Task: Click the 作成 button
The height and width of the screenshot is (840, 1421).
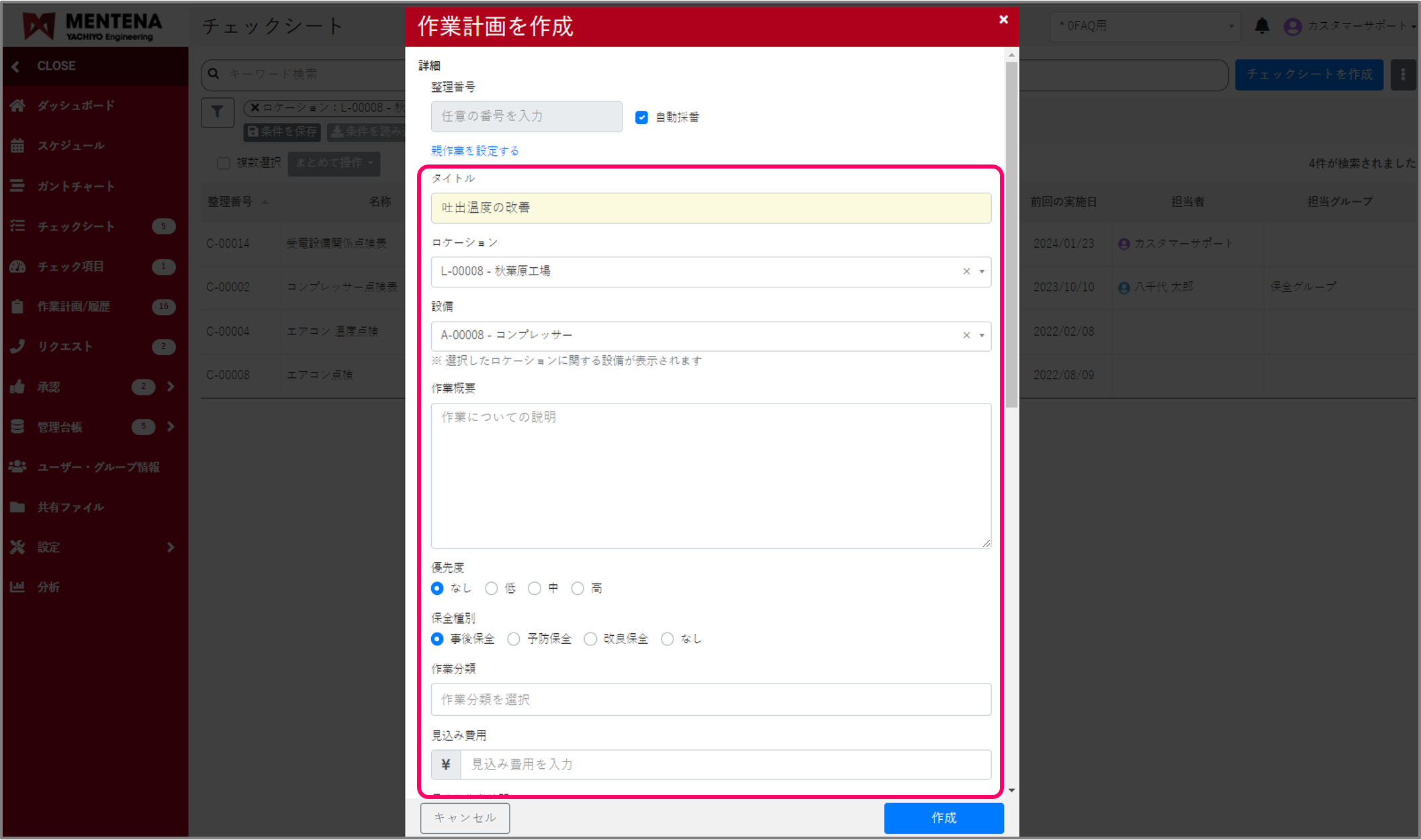Action: click(x=944, y=818)
